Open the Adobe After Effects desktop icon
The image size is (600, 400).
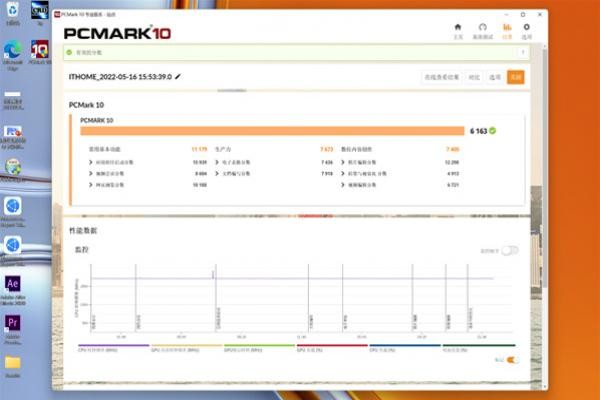[13, 291]
